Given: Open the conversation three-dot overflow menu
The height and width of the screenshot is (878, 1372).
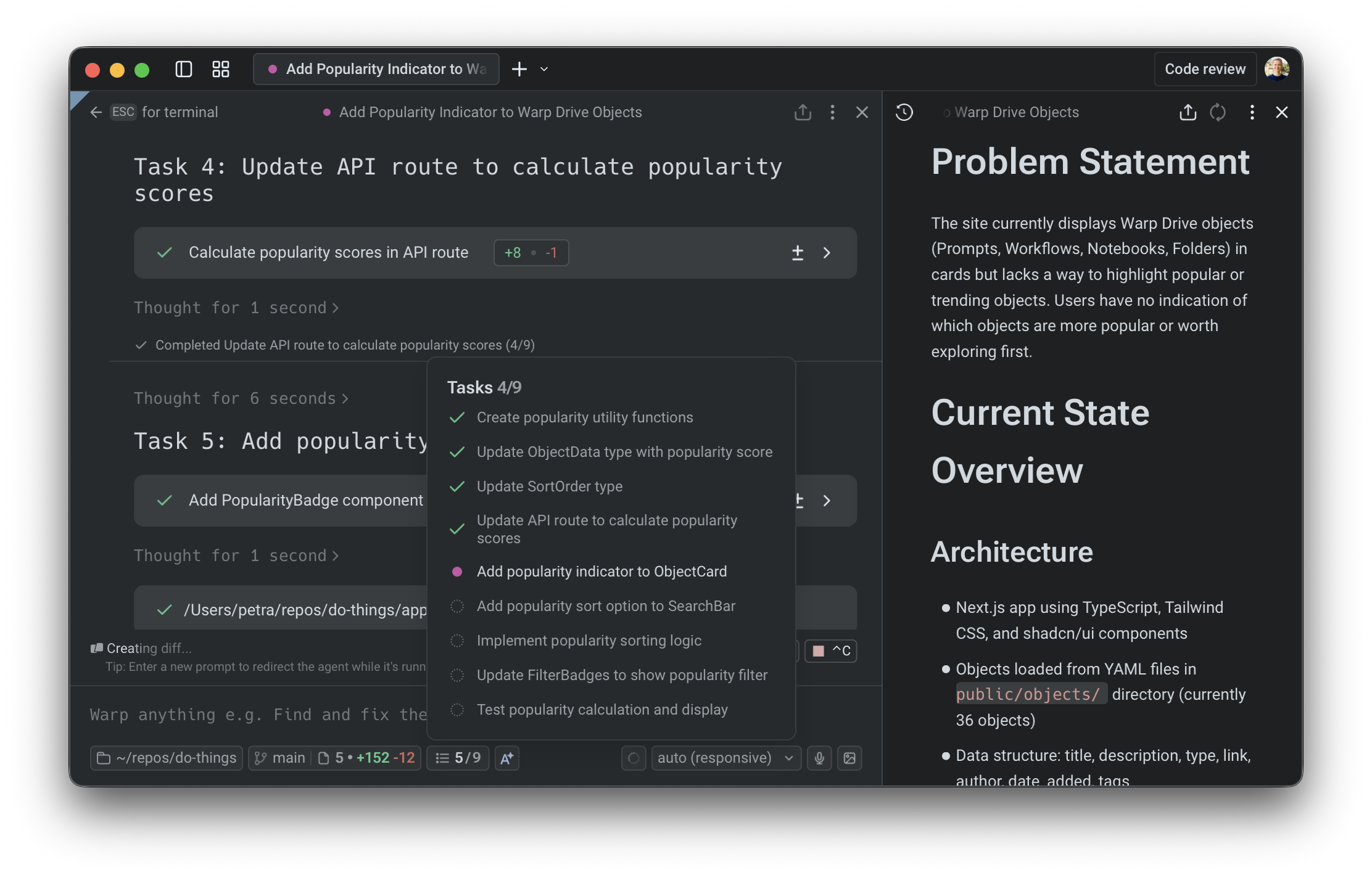Looking at the screenshot, I should click(x=832, y=112).
